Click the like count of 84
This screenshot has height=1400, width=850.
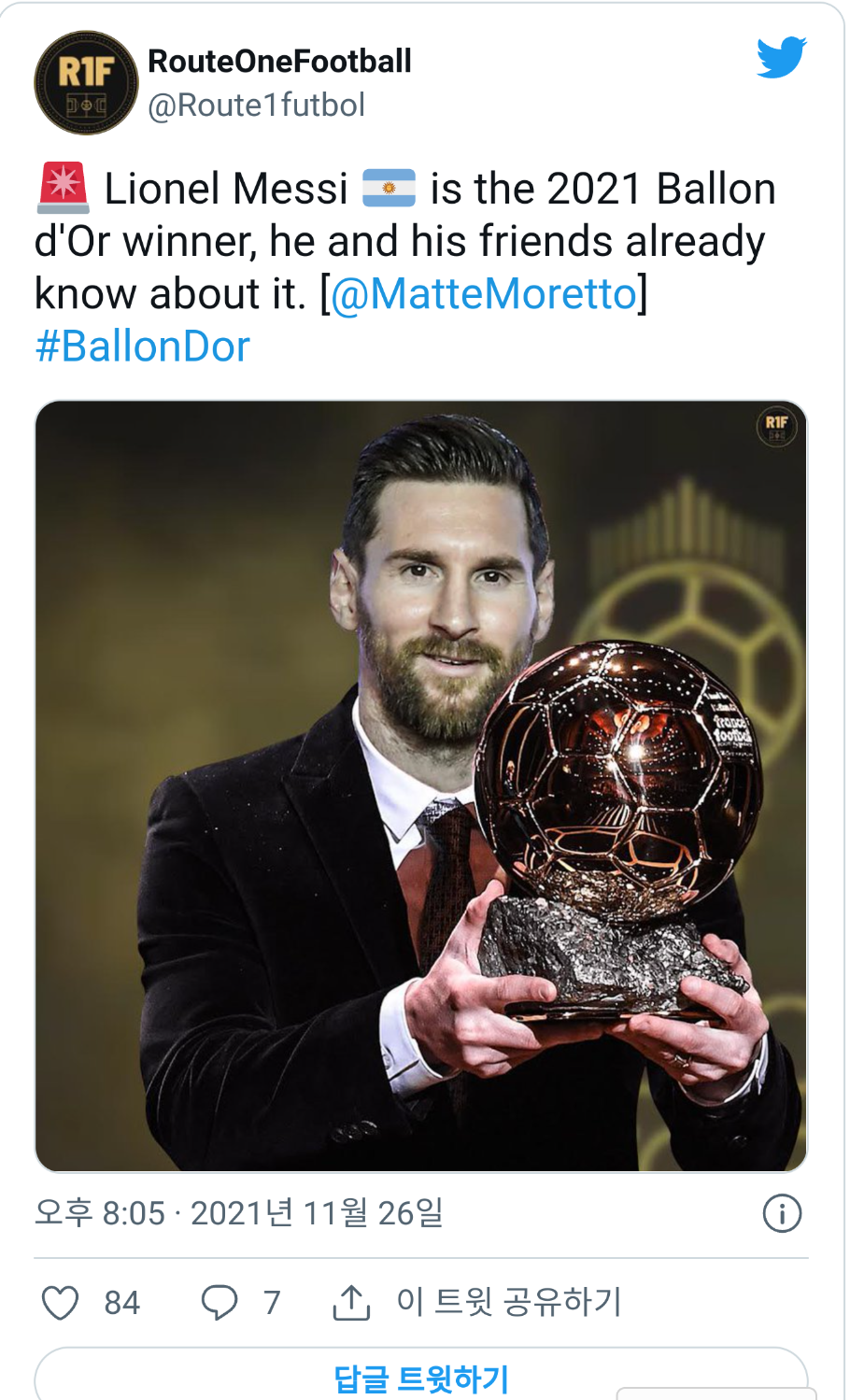121,1302
